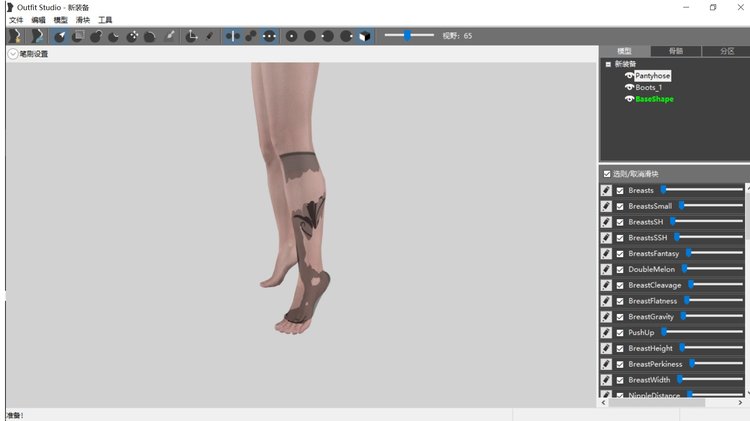This screenshot has height=421, width=750.
Task: Select the Boots_1 mesh in tree
Action: click(649, 87)
